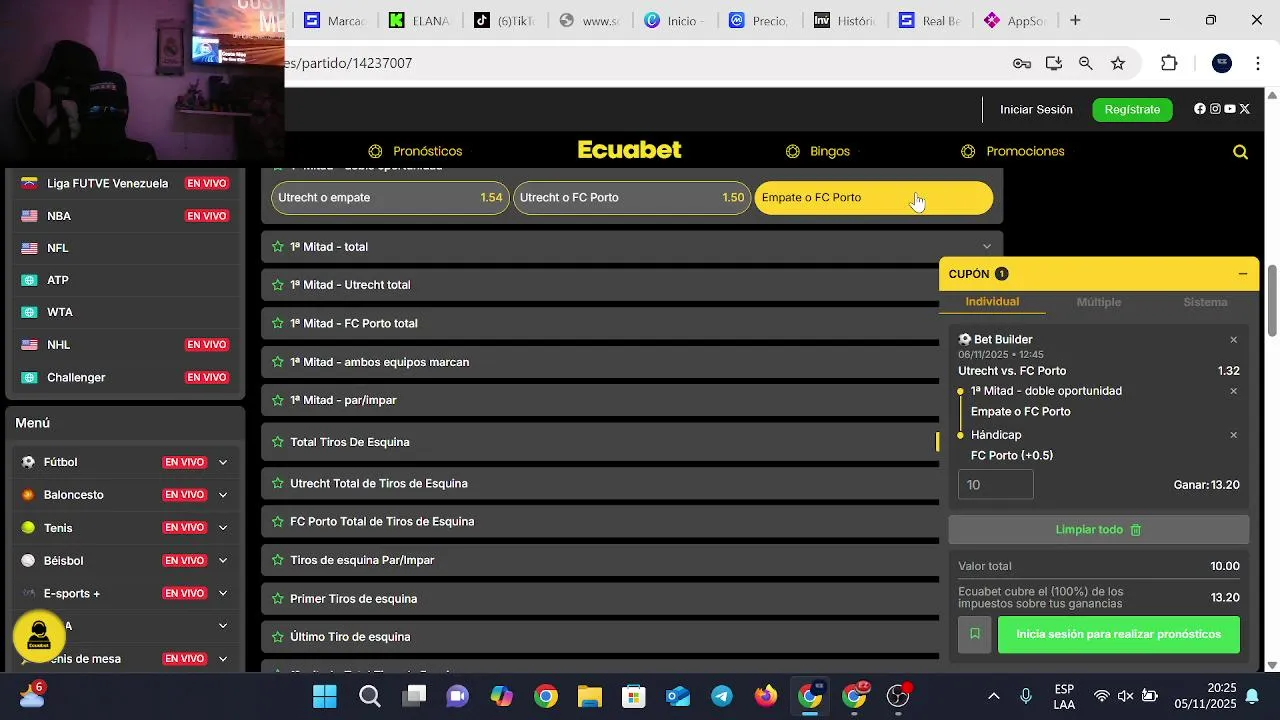Expand the Baloncesto menu chevron
Image resolution: width=1280 pixels, height=720 pixels.
click(223, 495)
